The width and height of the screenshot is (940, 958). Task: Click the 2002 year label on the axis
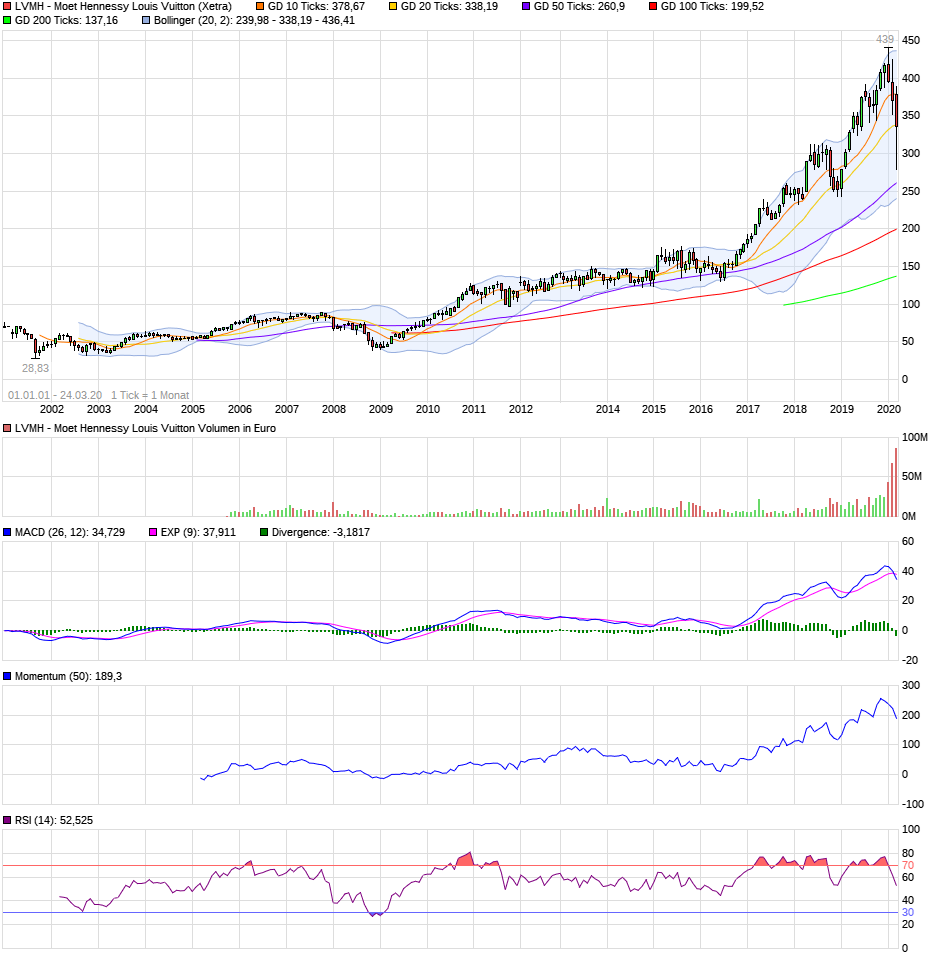tap(52, 409)
